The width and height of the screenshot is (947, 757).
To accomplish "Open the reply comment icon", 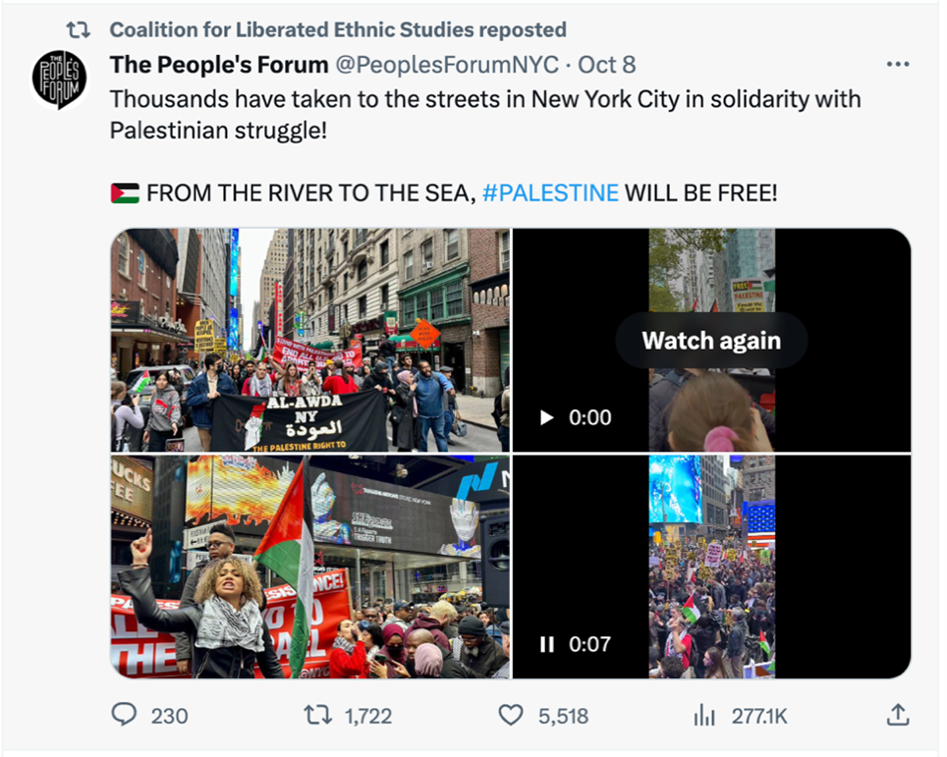I will (x=124, y=715).
